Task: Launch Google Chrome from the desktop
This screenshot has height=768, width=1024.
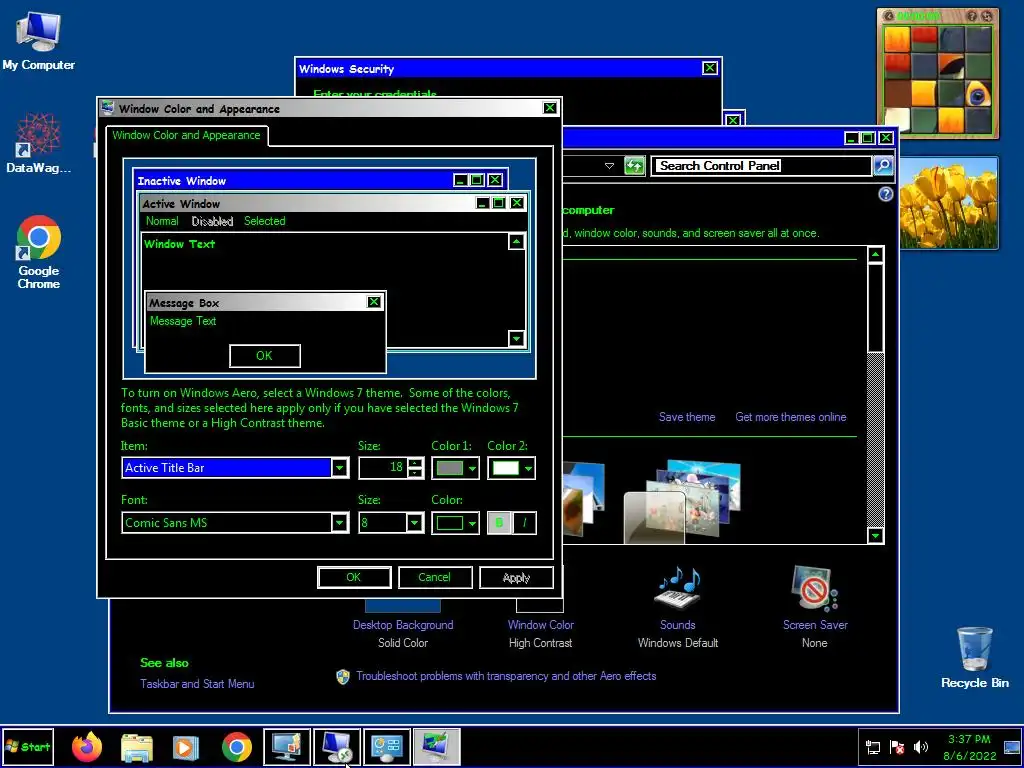Action: tap(39, 251)
